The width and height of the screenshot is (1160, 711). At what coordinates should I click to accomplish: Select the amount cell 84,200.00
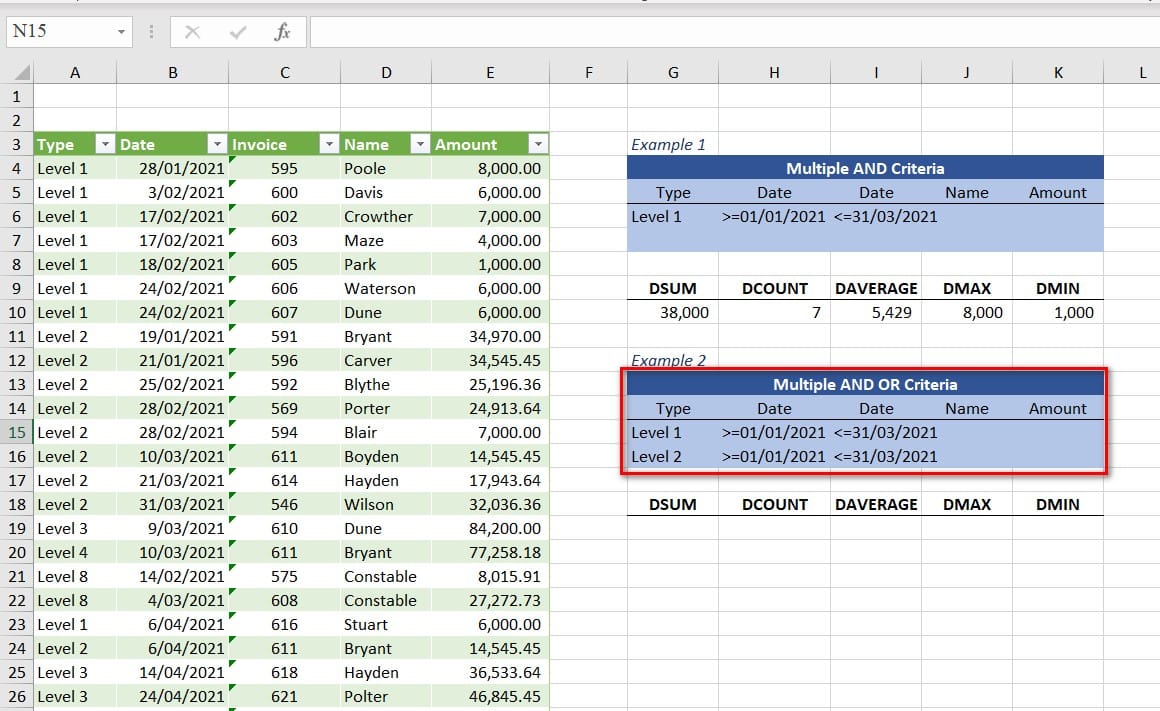(490, 528)
